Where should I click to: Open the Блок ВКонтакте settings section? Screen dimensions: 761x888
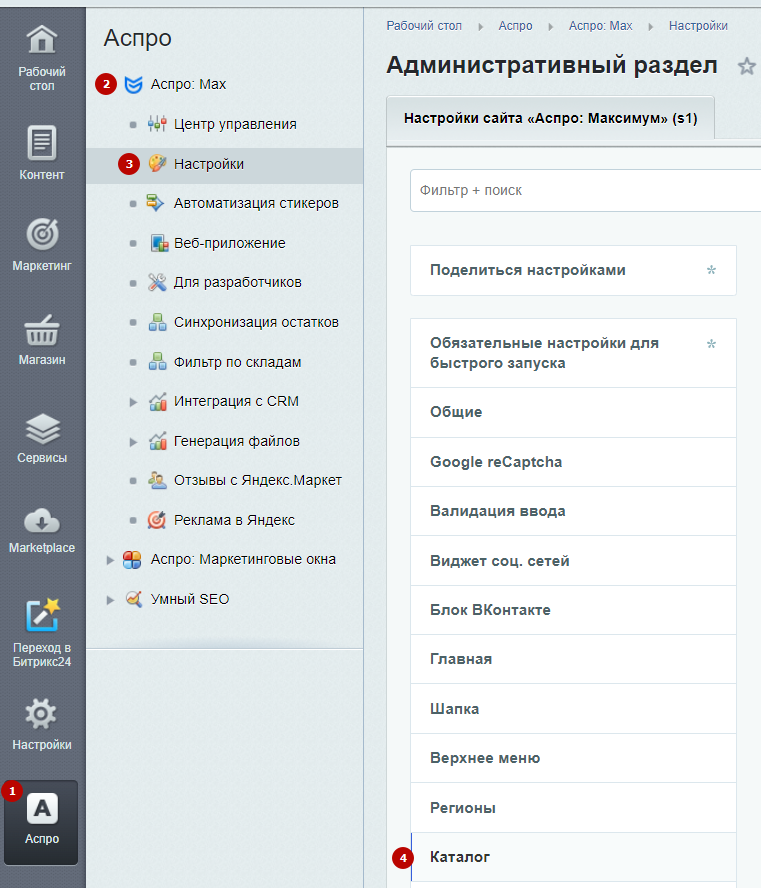point(573,610)
